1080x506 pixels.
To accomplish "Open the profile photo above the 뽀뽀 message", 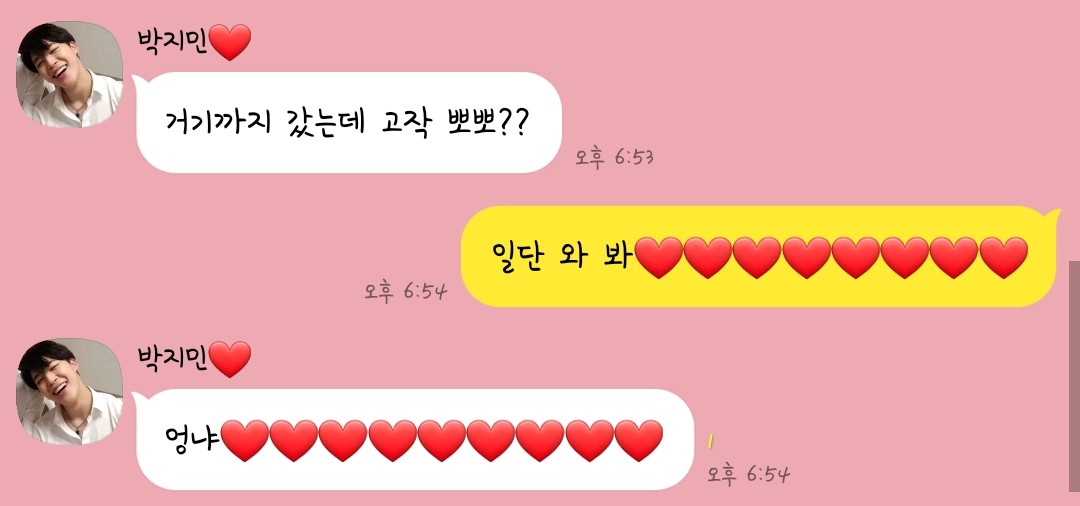I will (70, 74).
